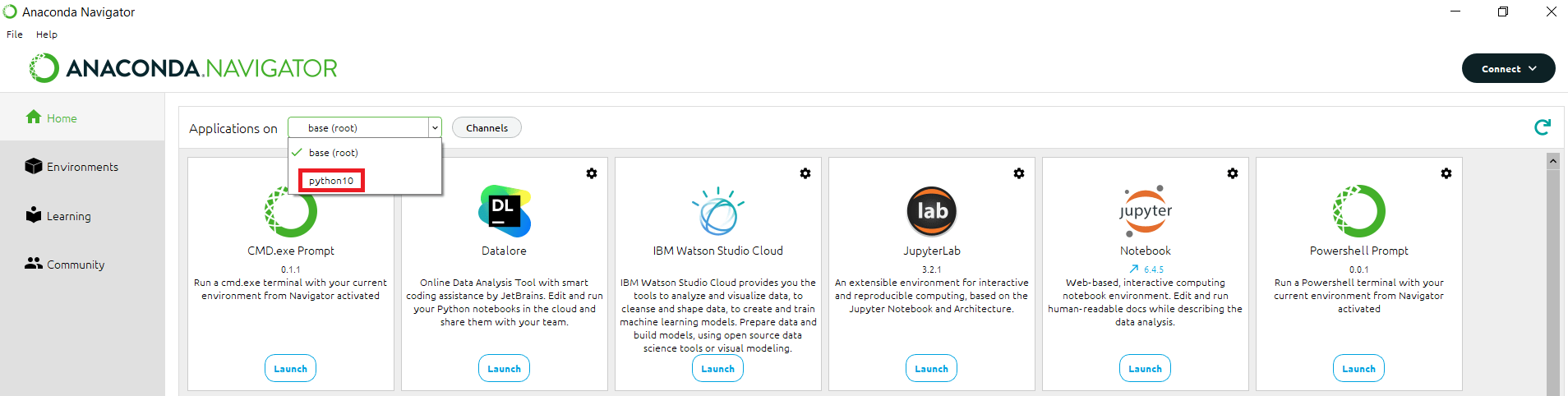
Task: Go to the Environments tab in sidebar
Action: coord(82,167)
